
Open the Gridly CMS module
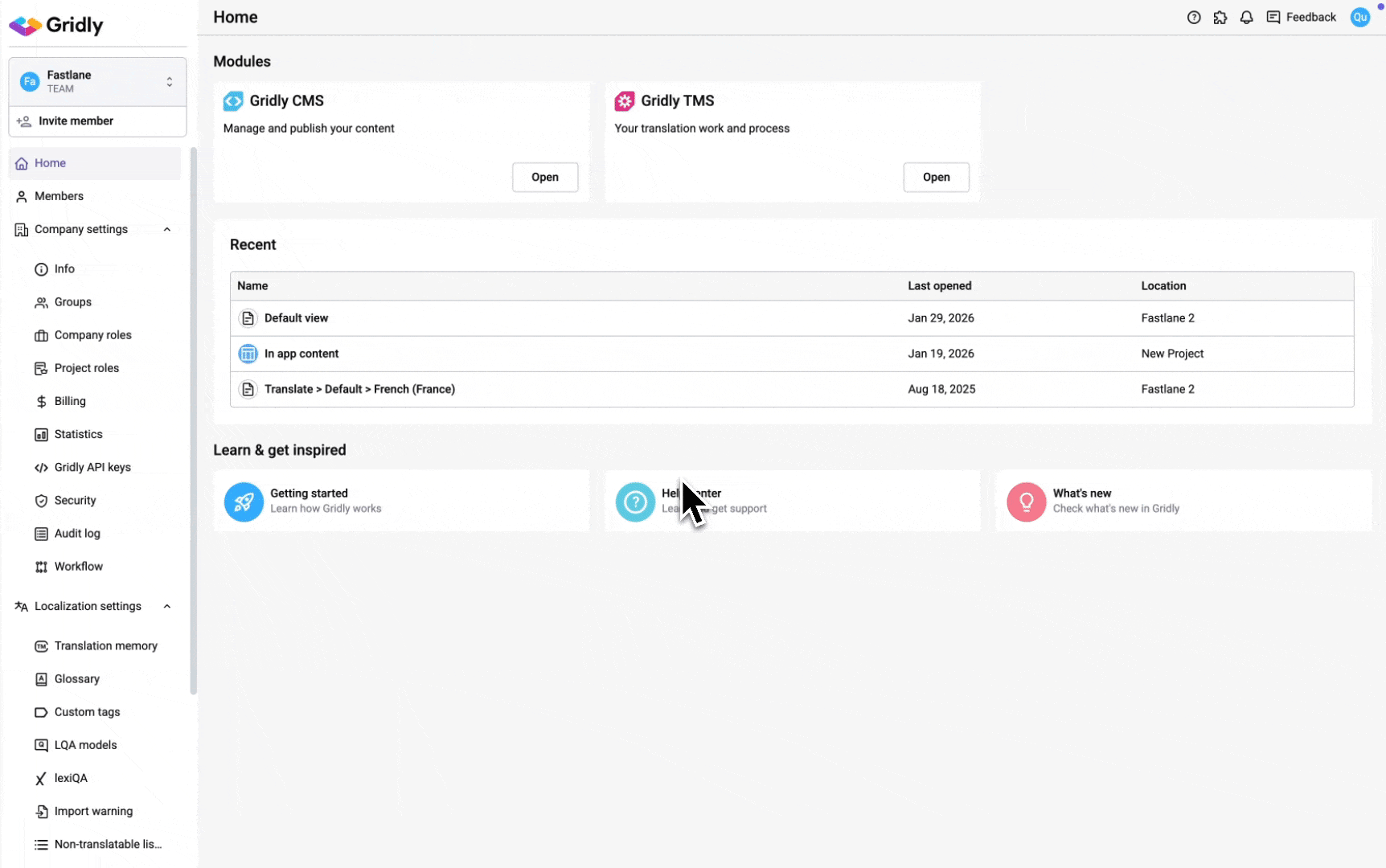(x=545, y=177)
